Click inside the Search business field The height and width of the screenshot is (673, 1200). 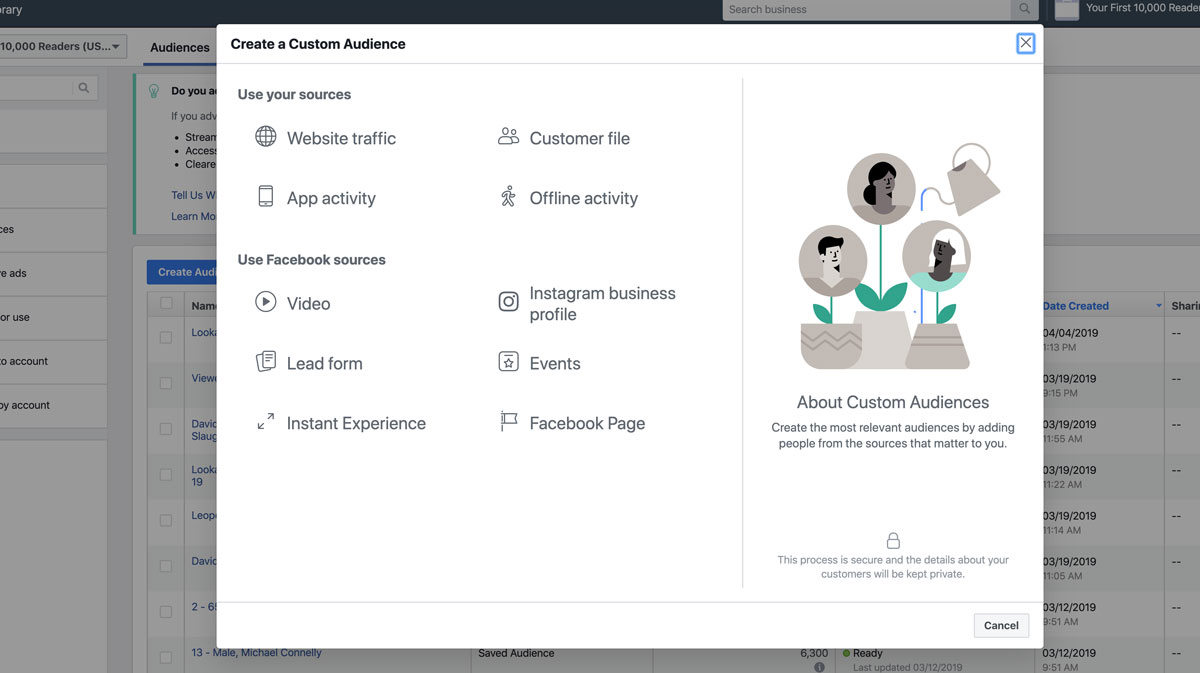866,9
